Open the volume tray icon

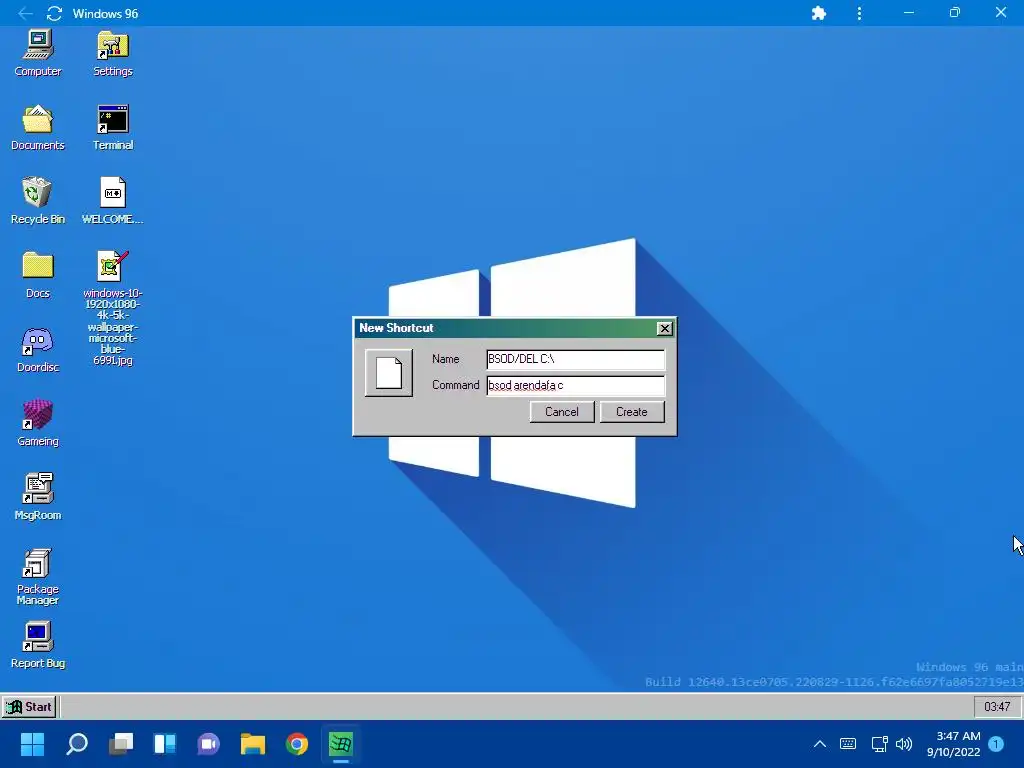coord(904,744)
